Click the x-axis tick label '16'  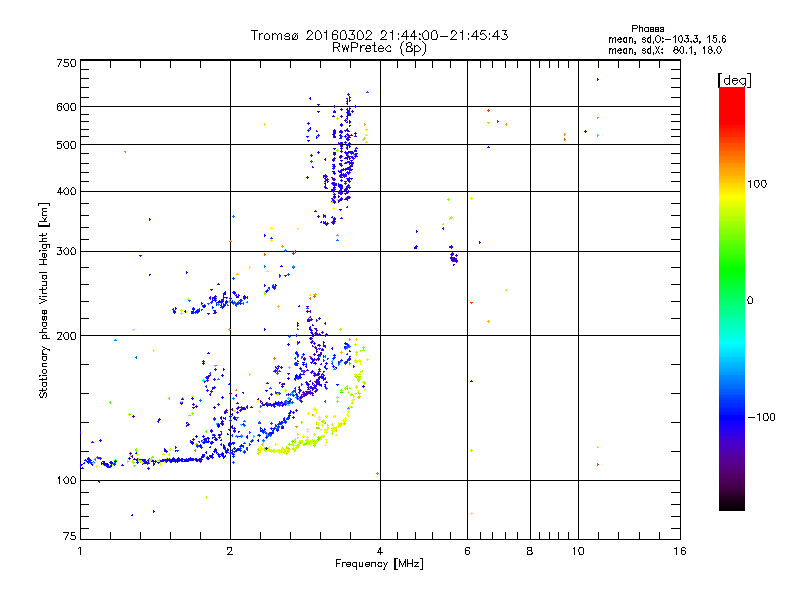point(680,551)
